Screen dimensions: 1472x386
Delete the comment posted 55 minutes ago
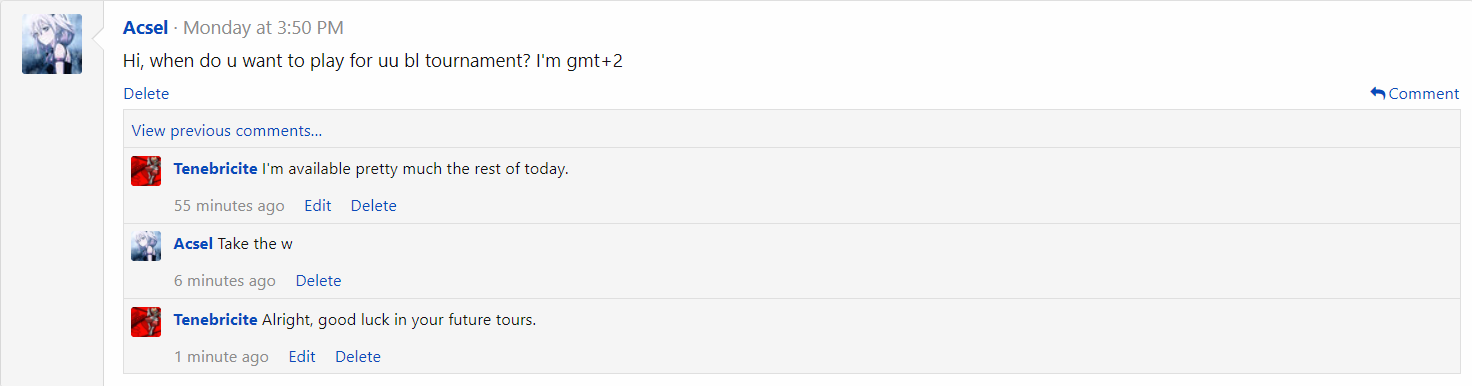374,206
